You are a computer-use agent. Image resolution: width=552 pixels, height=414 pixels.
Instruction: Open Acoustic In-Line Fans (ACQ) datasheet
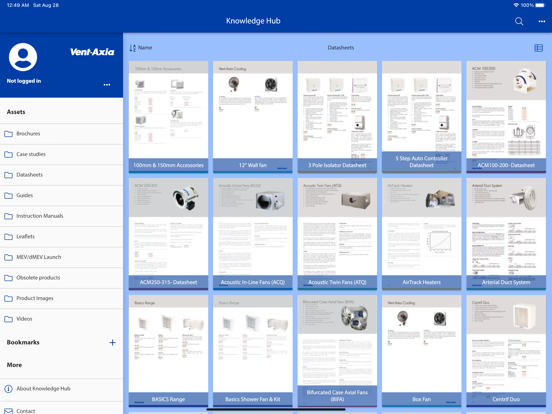pos(253,234)
